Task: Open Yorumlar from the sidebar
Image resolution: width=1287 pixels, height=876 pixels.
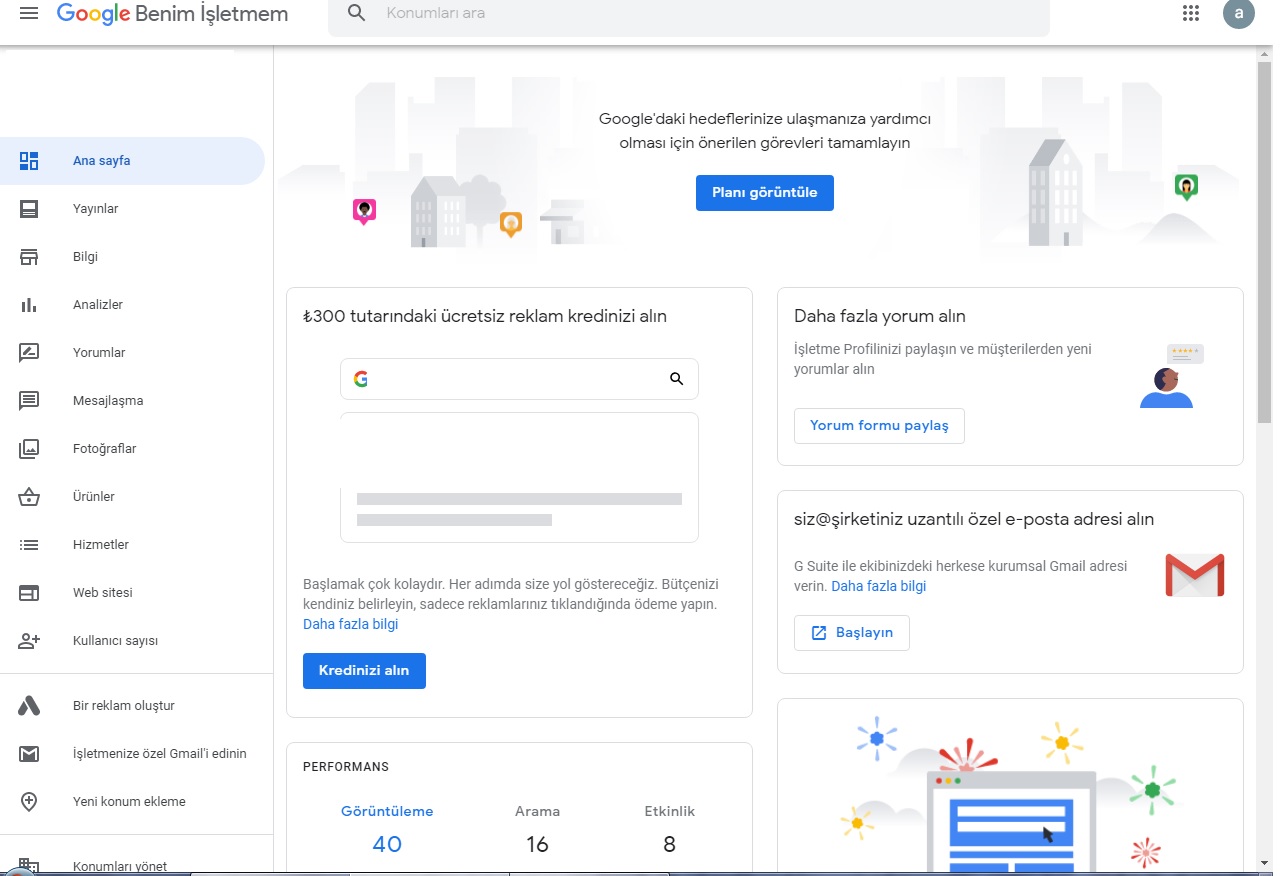Action: tap(132, 353)
